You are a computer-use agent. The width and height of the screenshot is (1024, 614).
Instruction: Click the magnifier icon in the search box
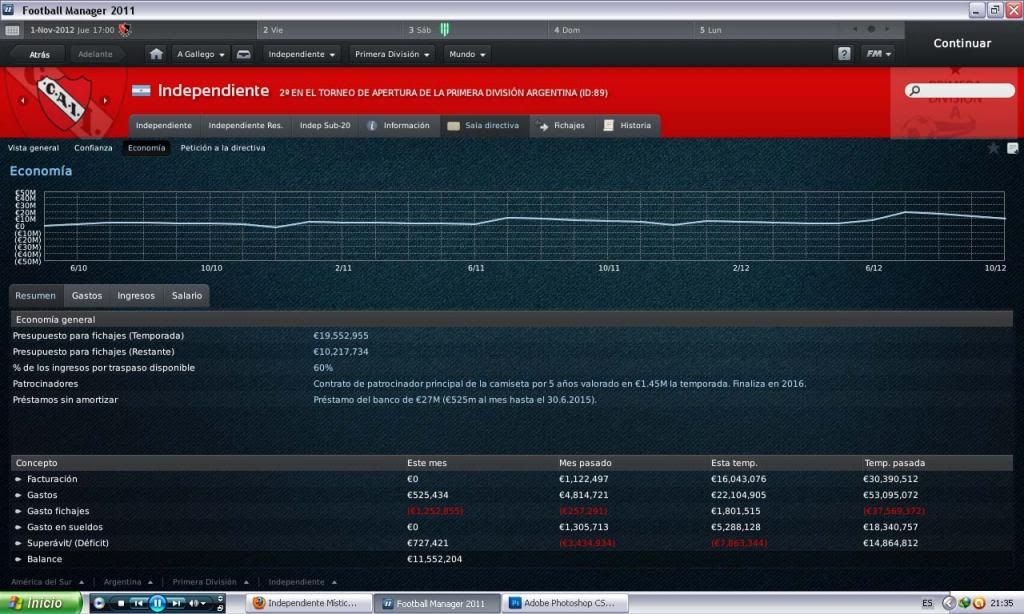point(915,90)
